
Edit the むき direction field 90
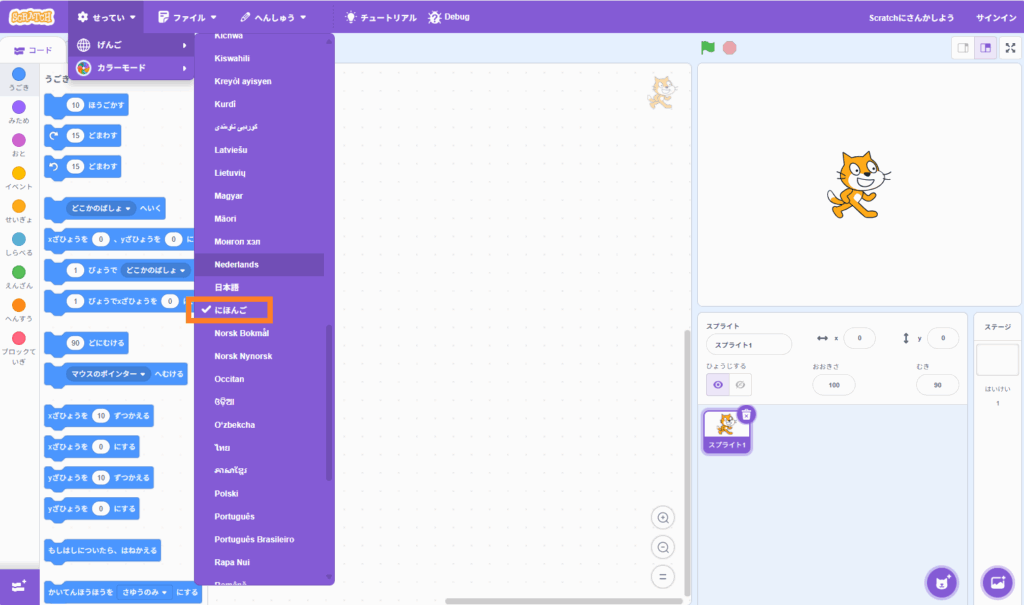click(x=937, y=385)
